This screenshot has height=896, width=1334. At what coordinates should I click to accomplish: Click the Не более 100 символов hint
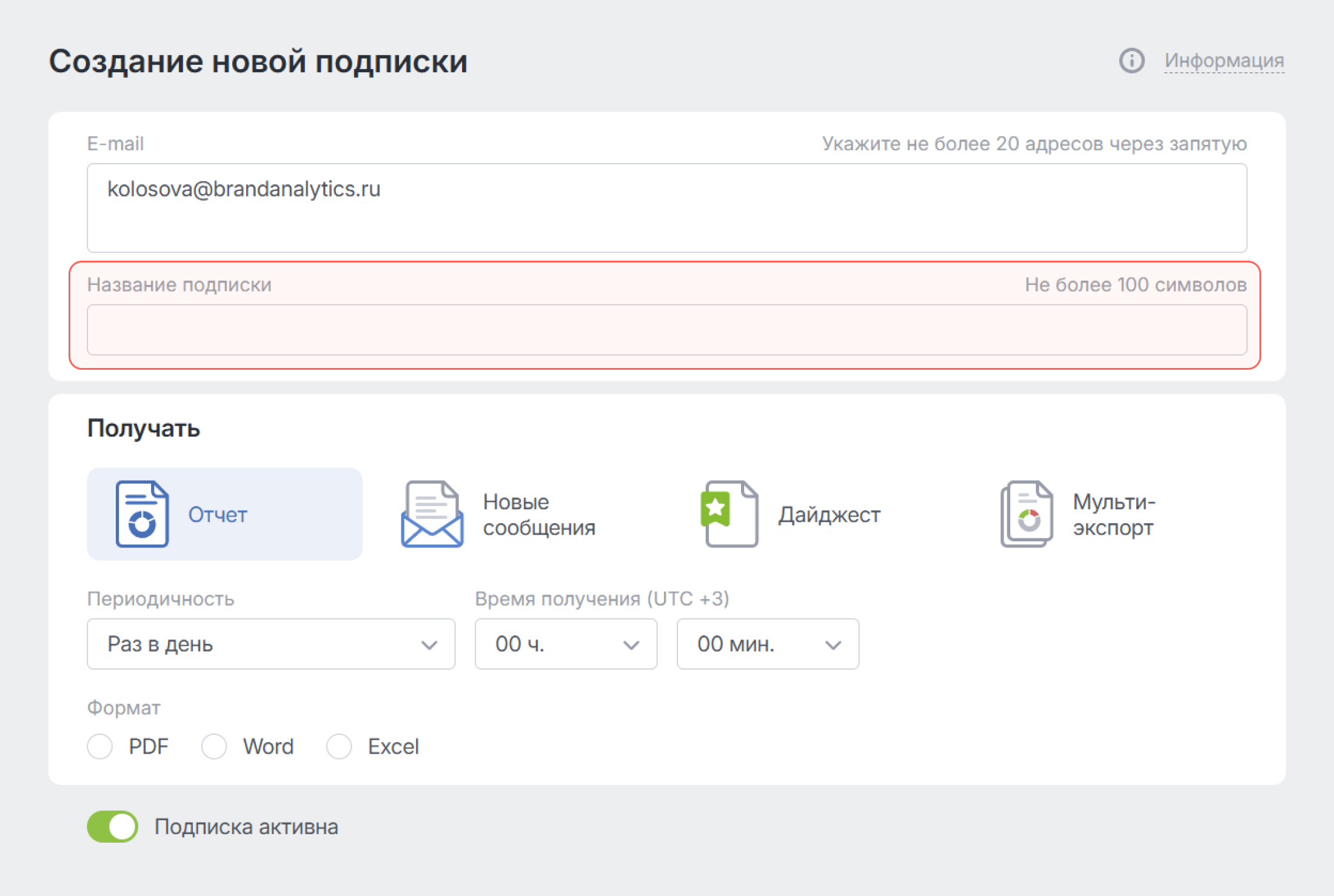1136,285
